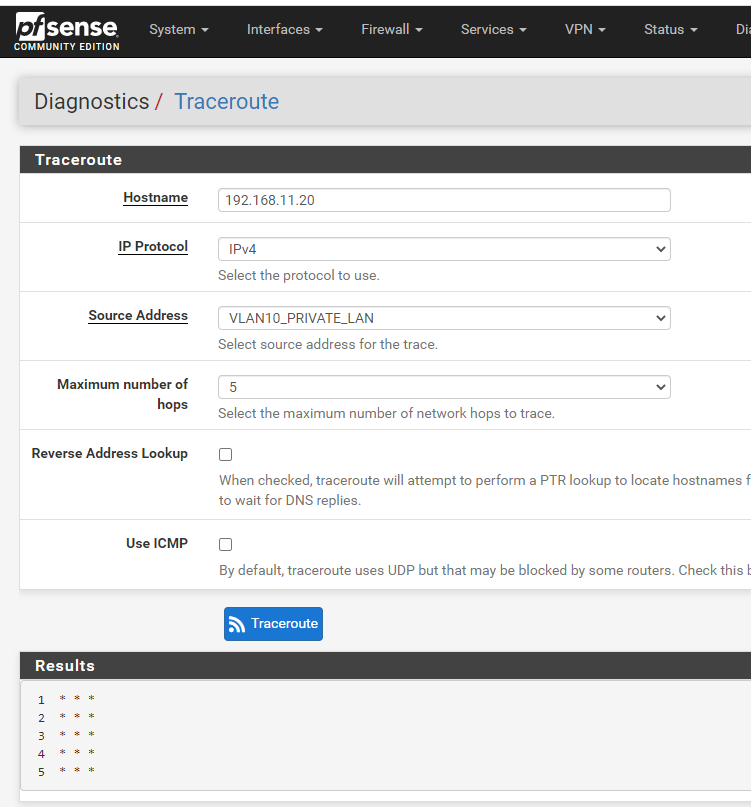Image resolution: width=751 pixels, height=807 pixels.
Task: Enable Reverse Address Lookup checkbox
Action: tap(225, 454)
